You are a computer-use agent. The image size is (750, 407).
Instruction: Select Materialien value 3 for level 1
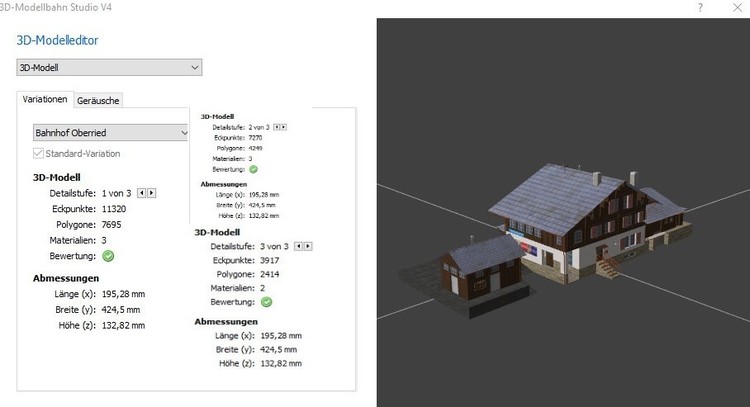(104, 241)
